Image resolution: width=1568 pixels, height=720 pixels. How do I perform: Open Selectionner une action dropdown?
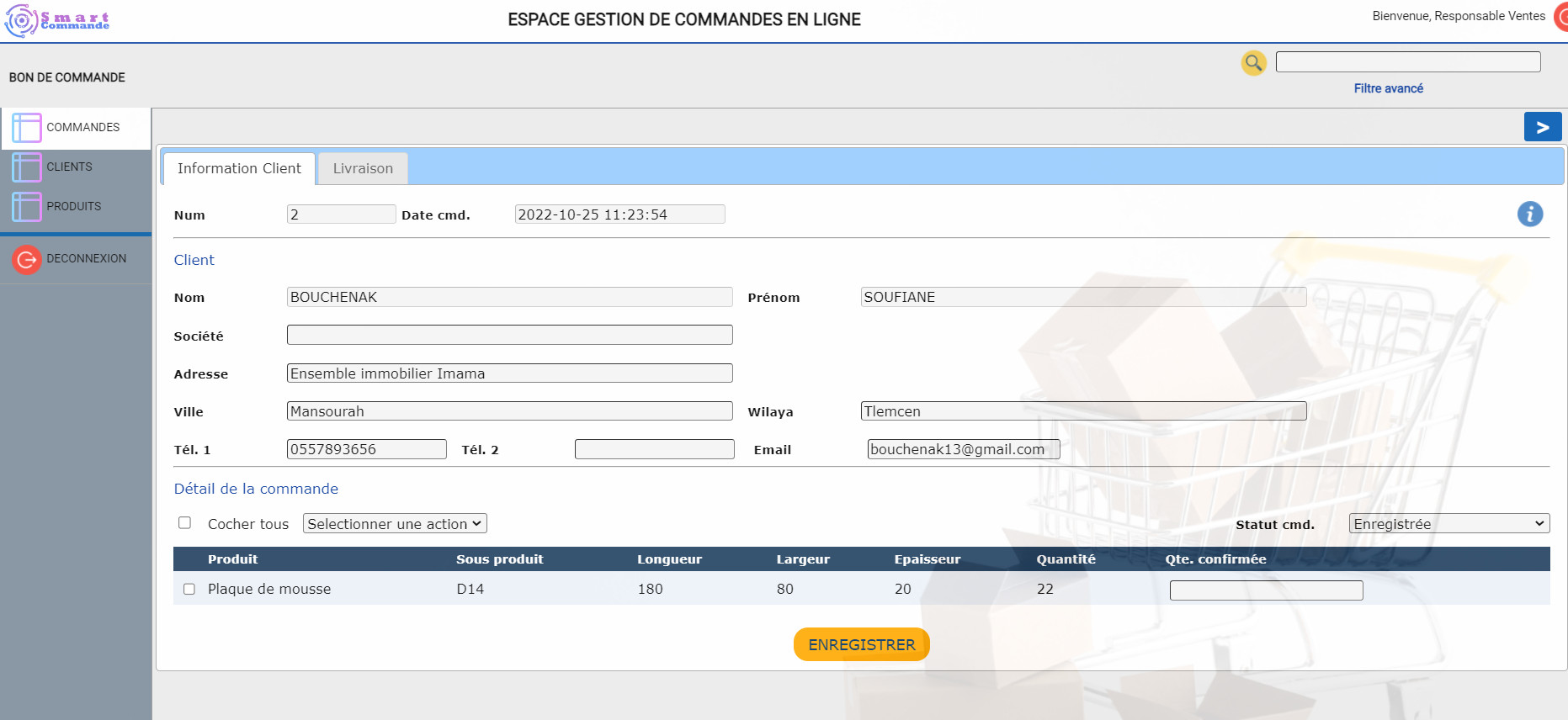(x=395, y=524)
